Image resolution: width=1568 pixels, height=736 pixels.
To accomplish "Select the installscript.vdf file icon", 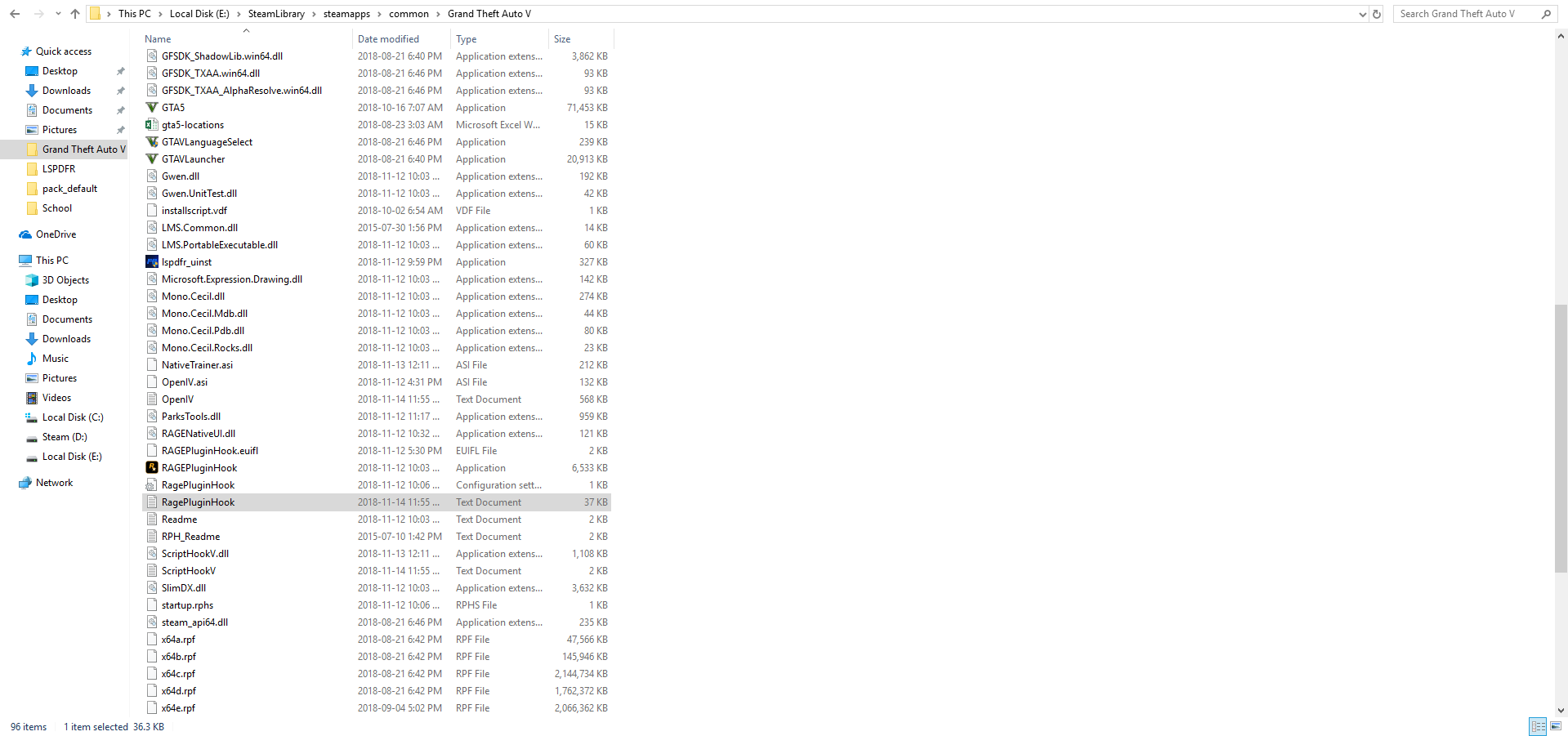I will pyautogui.click(x=152, y=211).
